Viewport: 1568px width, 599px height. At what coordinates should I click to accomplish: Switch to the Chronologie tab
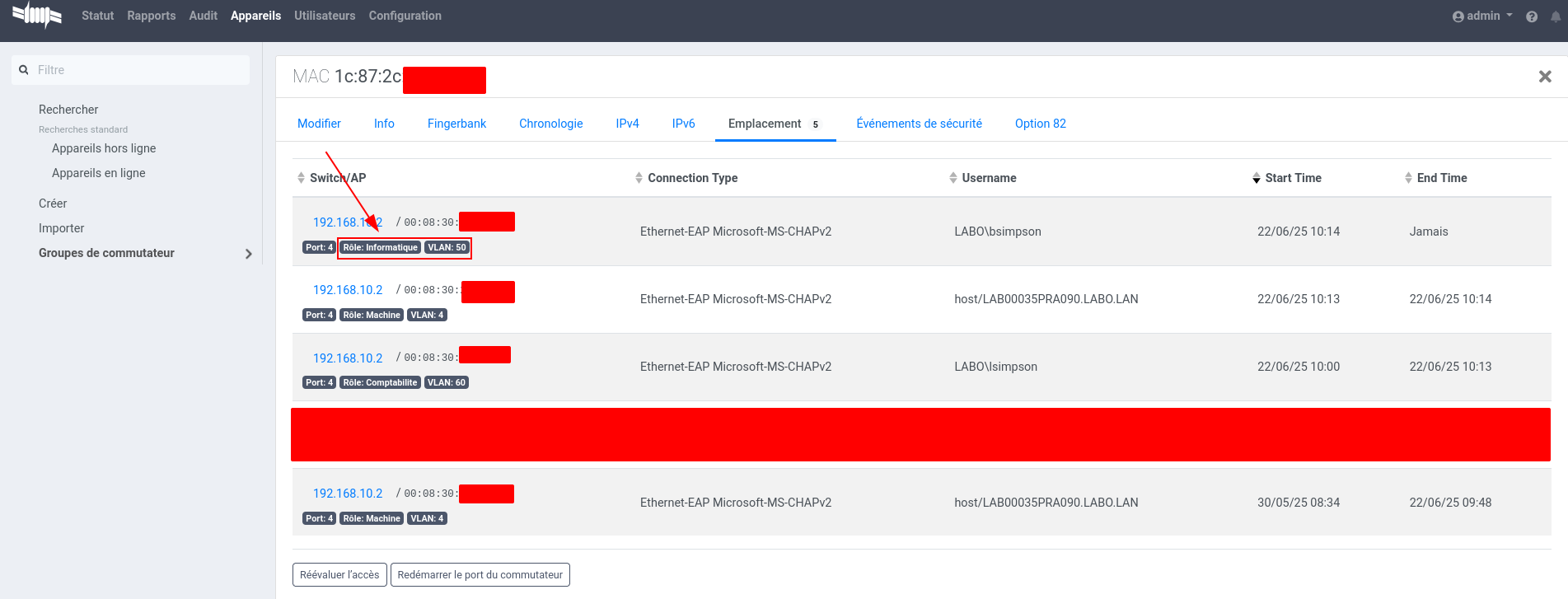click(x=550, y=124)
